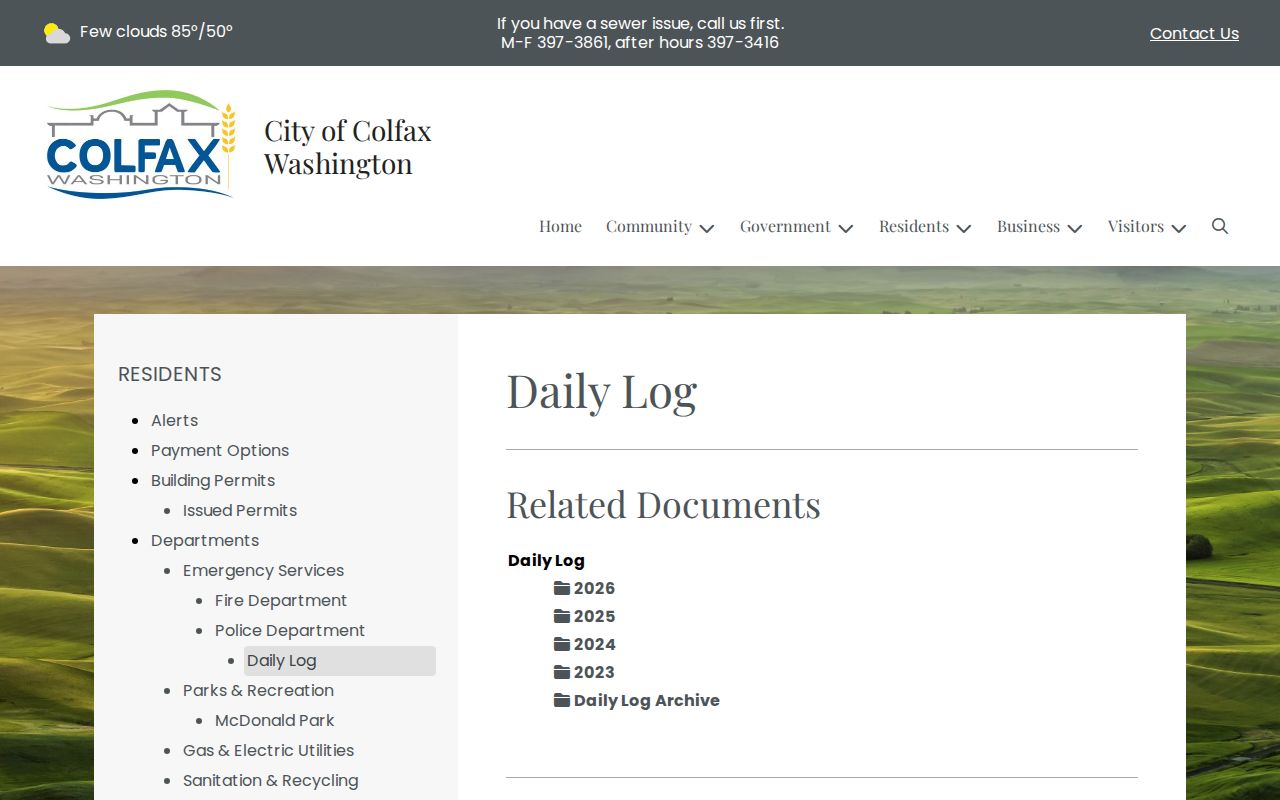Screen dimensions: 1280x800
Task: Open Gas & Electric Utilities link
Action: (268, 750)
